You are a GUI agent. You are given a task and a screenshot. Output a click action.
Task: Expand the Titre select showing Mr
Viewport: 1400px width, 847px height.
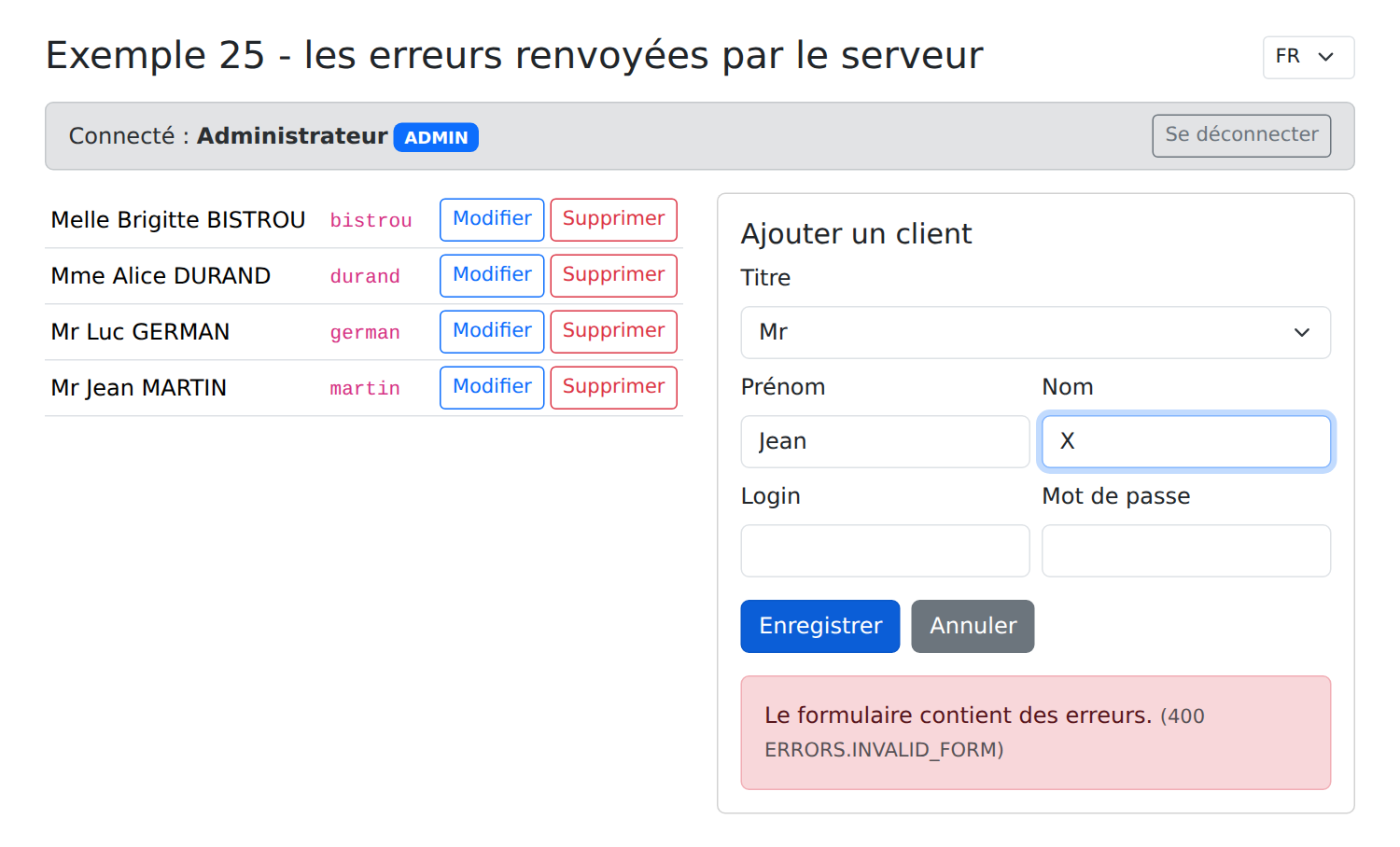(x=1035, y=332)
